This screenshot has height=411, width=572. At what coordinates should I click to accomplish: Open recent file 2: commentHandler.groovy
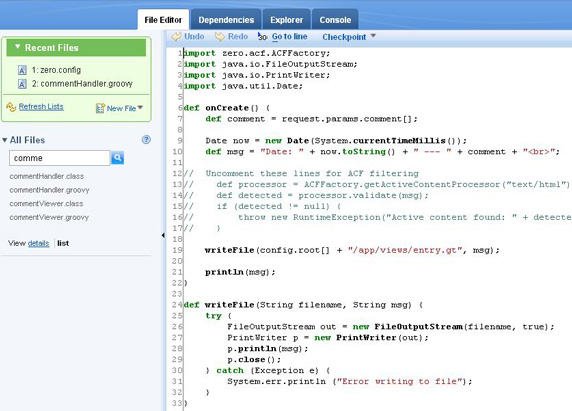[82, 84]
